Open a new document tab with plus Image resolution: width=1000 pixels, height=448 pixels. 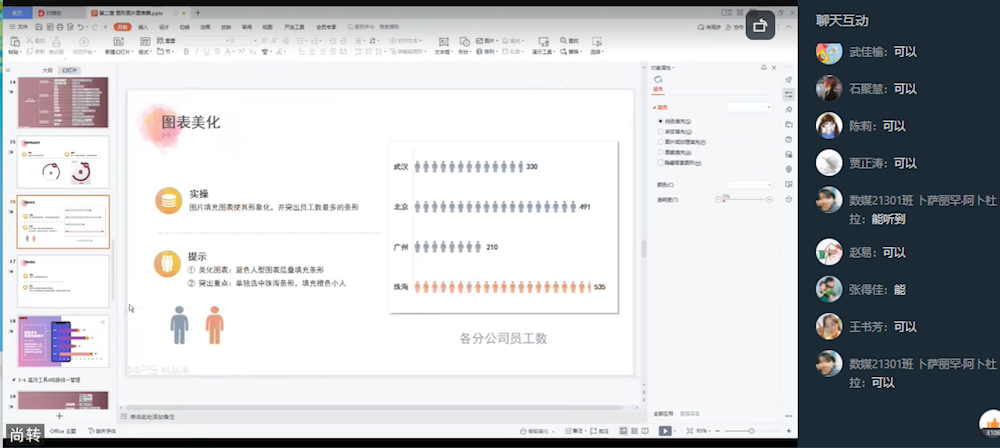coord(198,12)
